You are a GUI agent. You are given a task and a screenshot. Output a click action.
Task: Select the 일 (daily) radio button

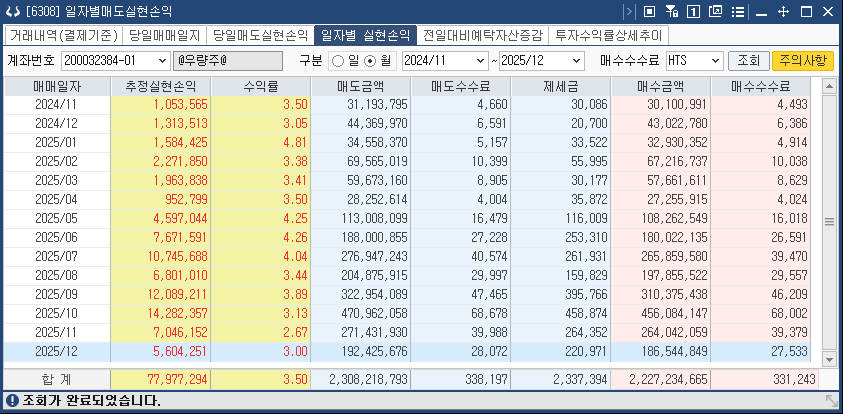[337, 60]
